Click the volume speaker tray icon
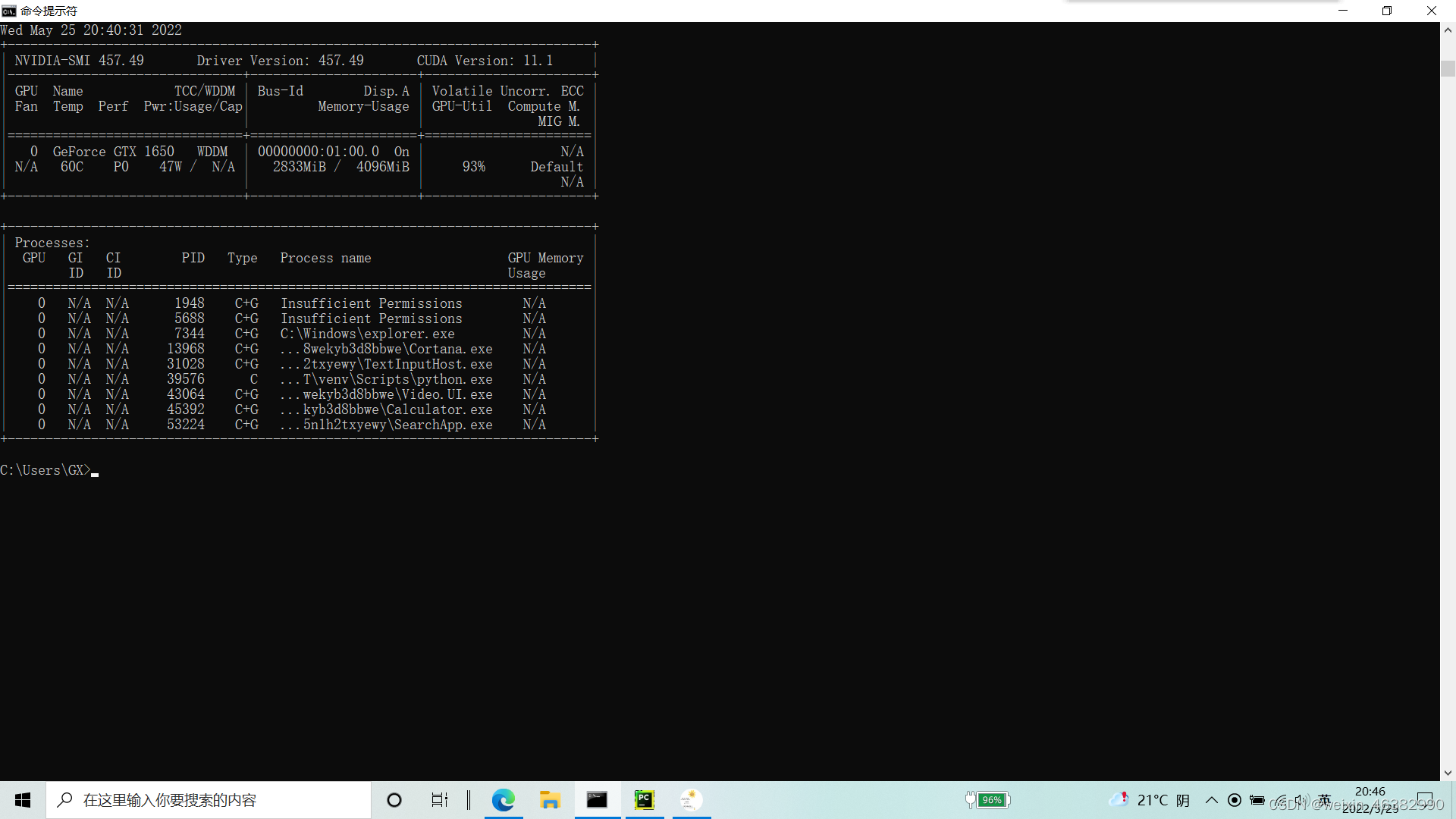This screenshot has width=1456, height=819. pyautogui.click(x=1301, y=800)
